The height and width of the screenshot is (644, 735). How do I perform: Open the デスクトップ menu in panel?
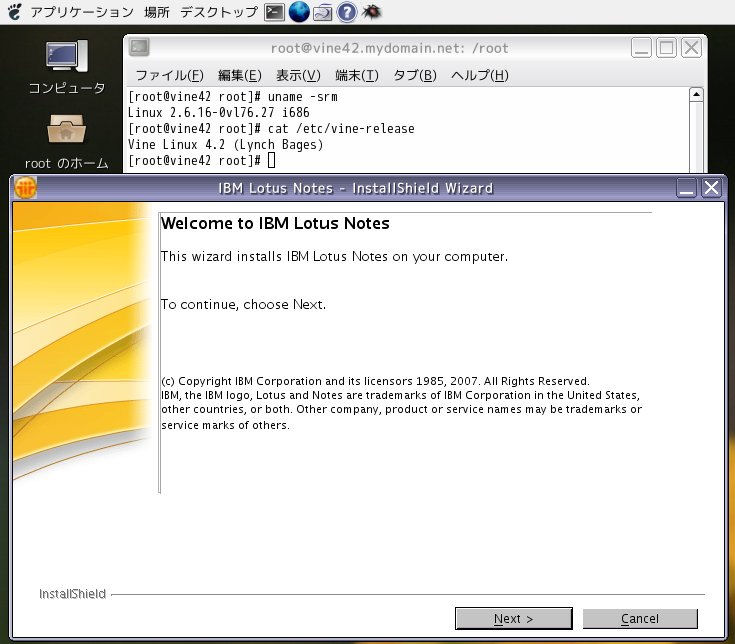219,12
